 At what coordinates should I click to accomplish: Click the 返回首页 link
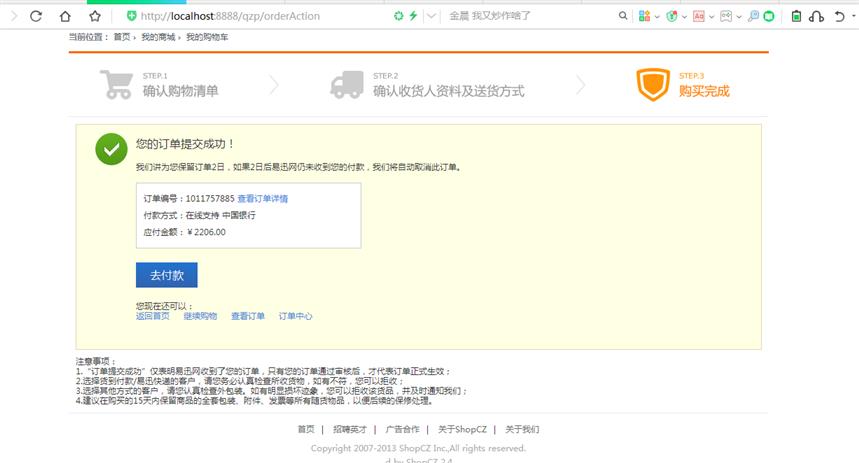[x=152, y=316]
